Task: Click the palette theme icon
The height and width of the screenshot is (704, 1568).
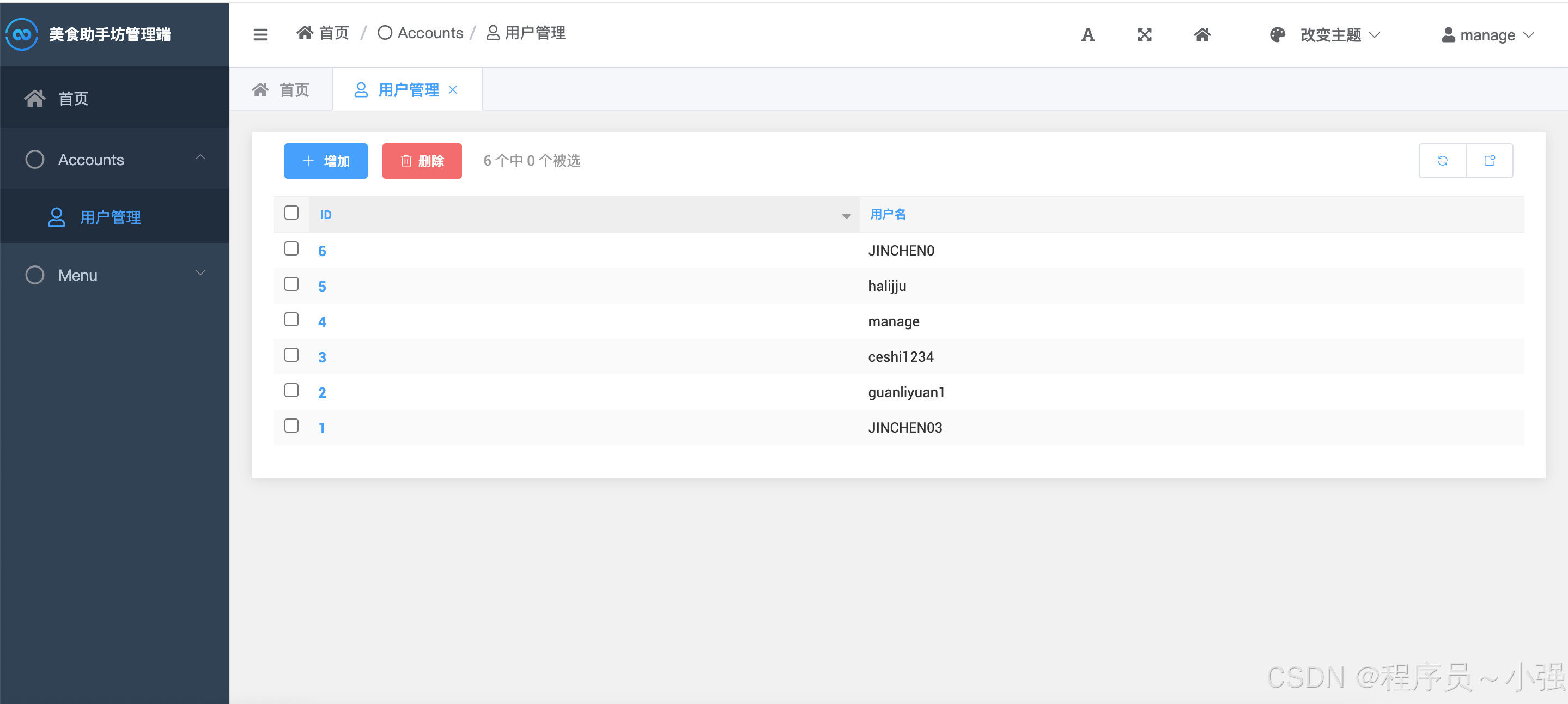Action: pos(1277,35)
